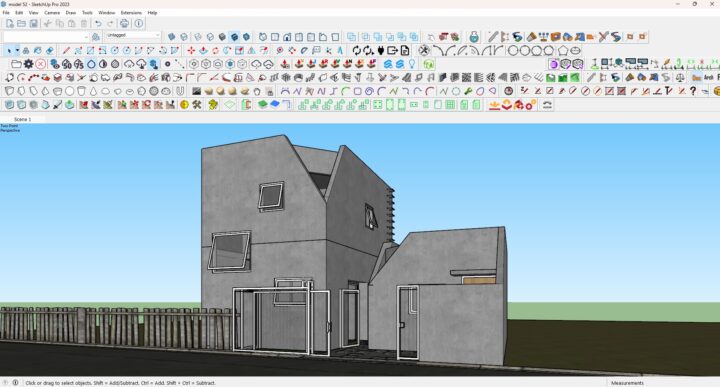Select the Protractor tool

pyautogui.click(x=304, y=50)
